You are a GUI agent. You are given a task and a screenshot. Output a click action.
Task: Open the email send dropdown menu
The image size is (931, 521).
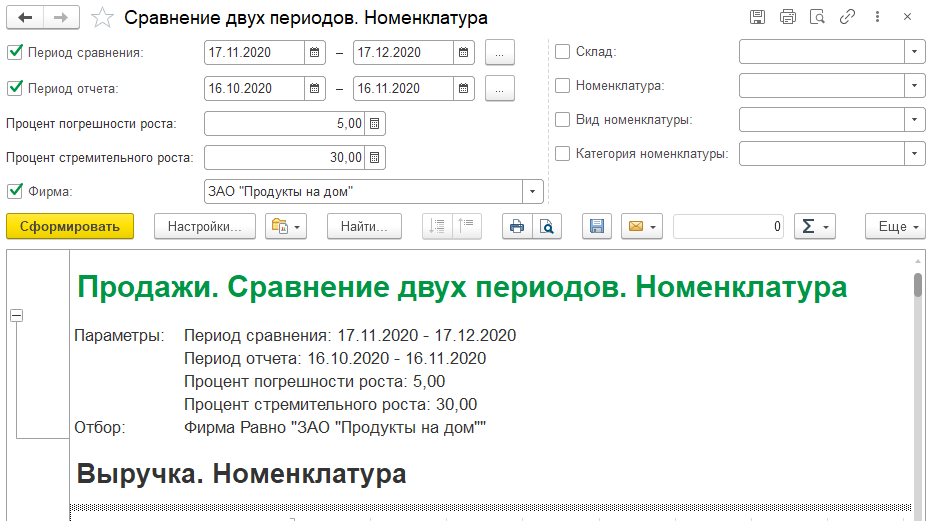coord(642,227)
